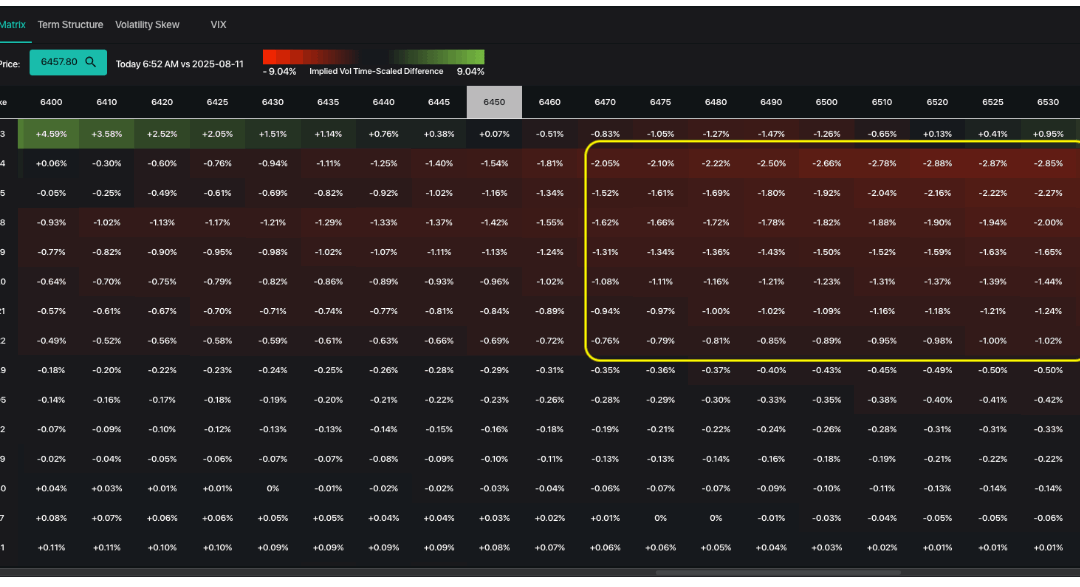
Task: Click the red end of the implied vol gradient
Action: tap(270, 57)
